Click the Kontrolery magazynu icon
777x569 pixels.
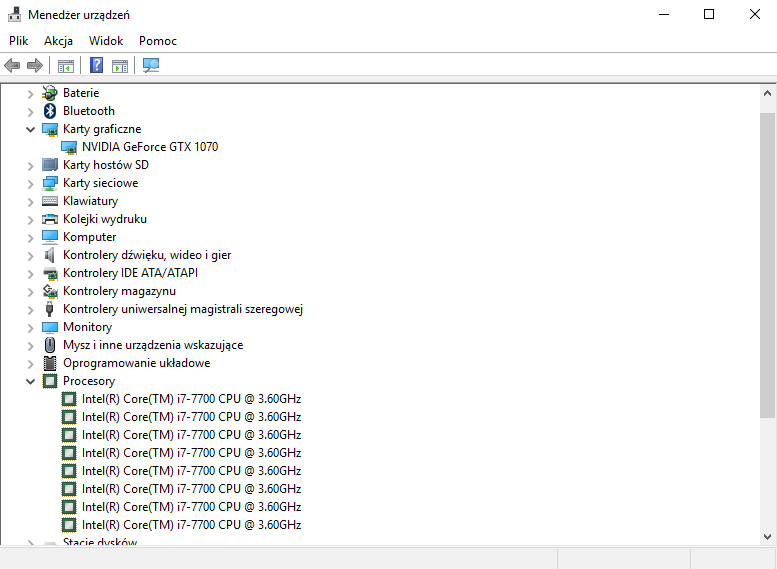[50, 291]
